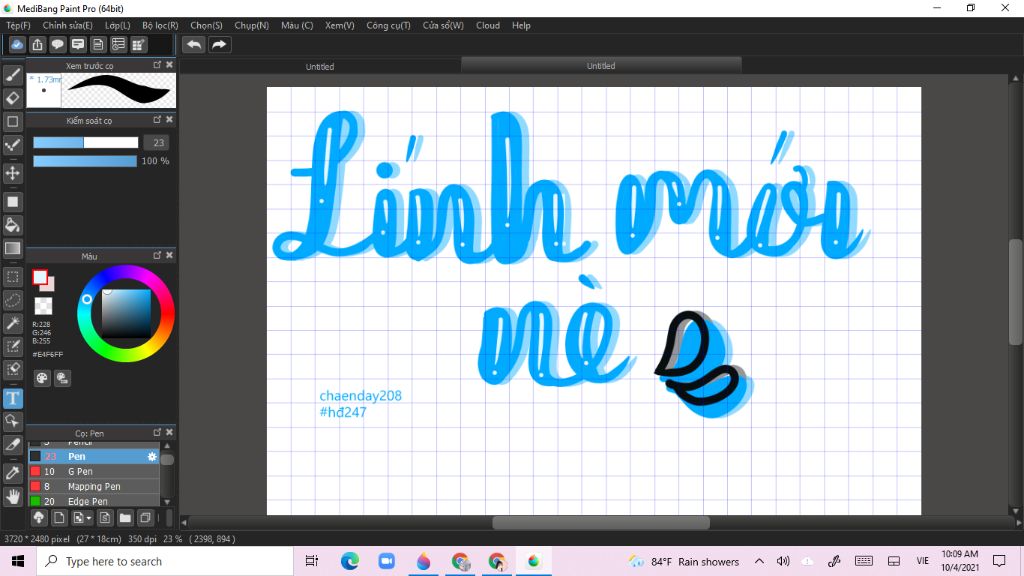Activate the Text tool
This screenshot has height=576, width=1024.
[x=12, y=398]
